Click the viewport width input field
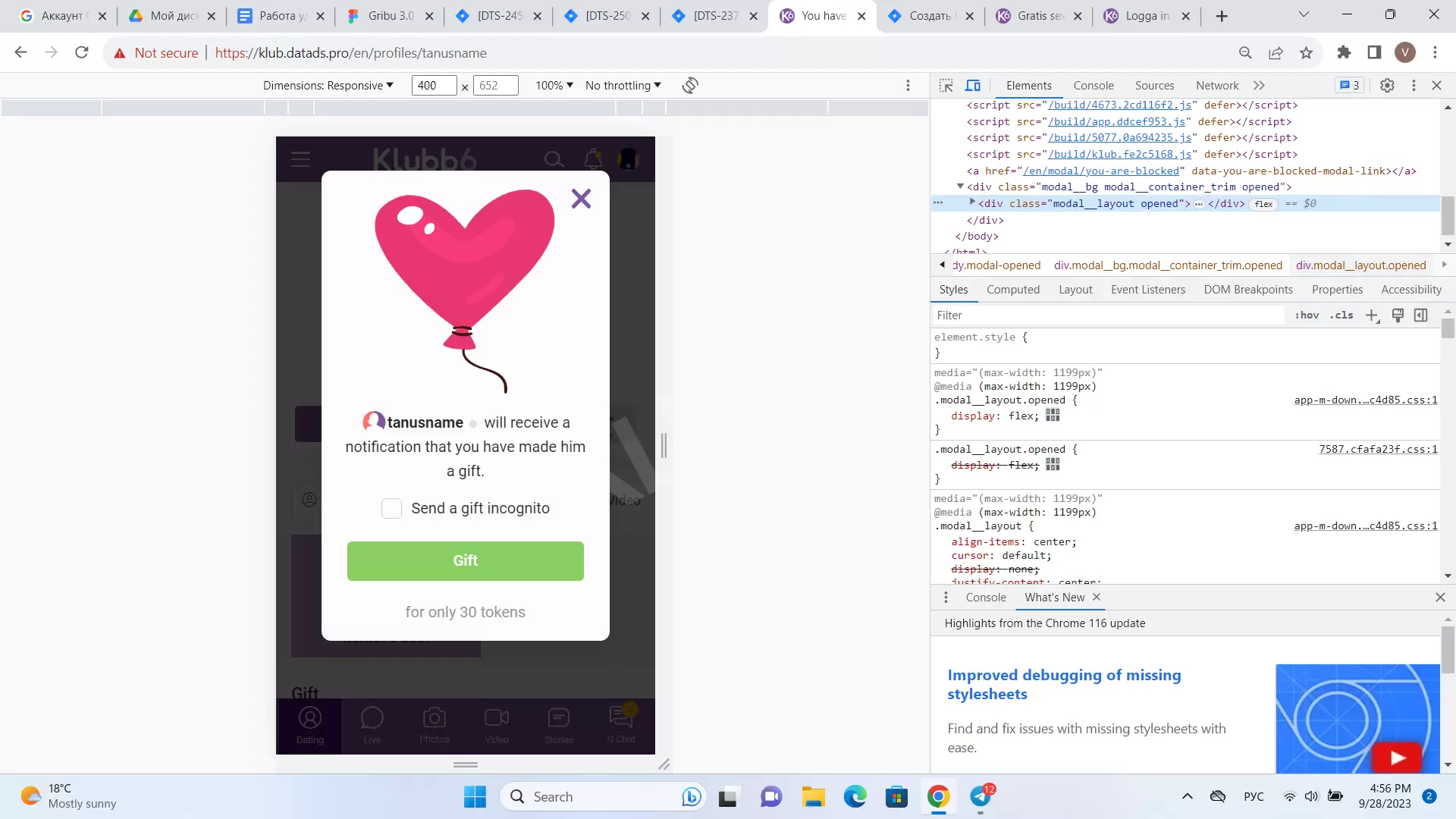 tap(433, 86)
